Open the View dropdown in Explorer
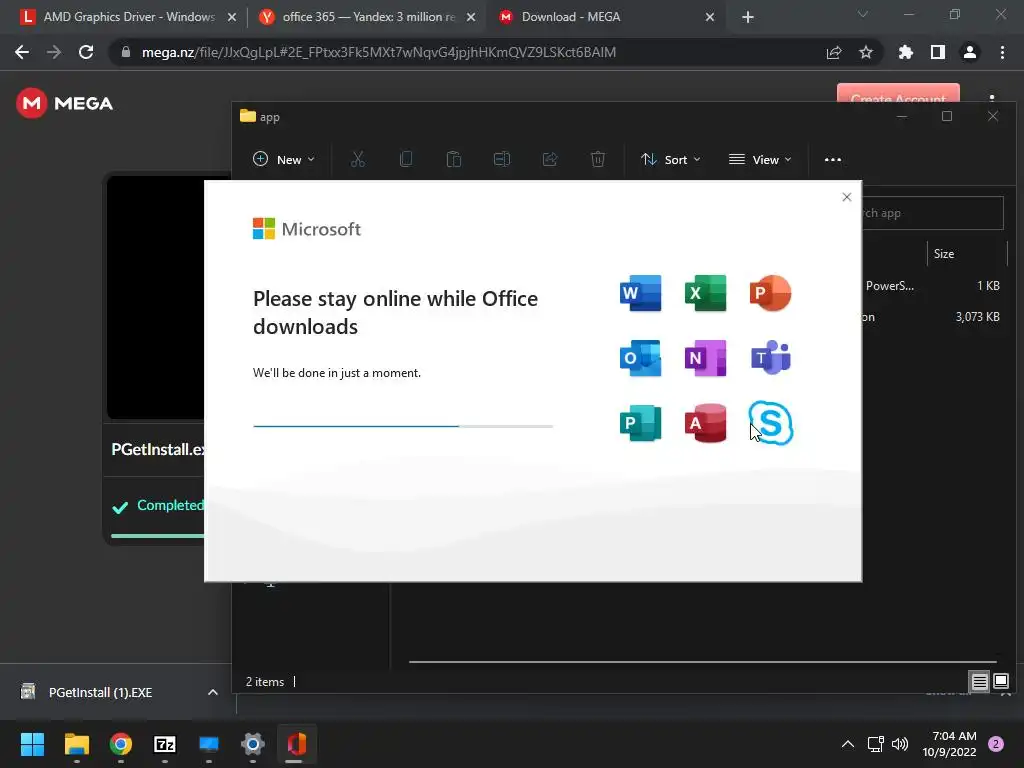 (760, 159)
